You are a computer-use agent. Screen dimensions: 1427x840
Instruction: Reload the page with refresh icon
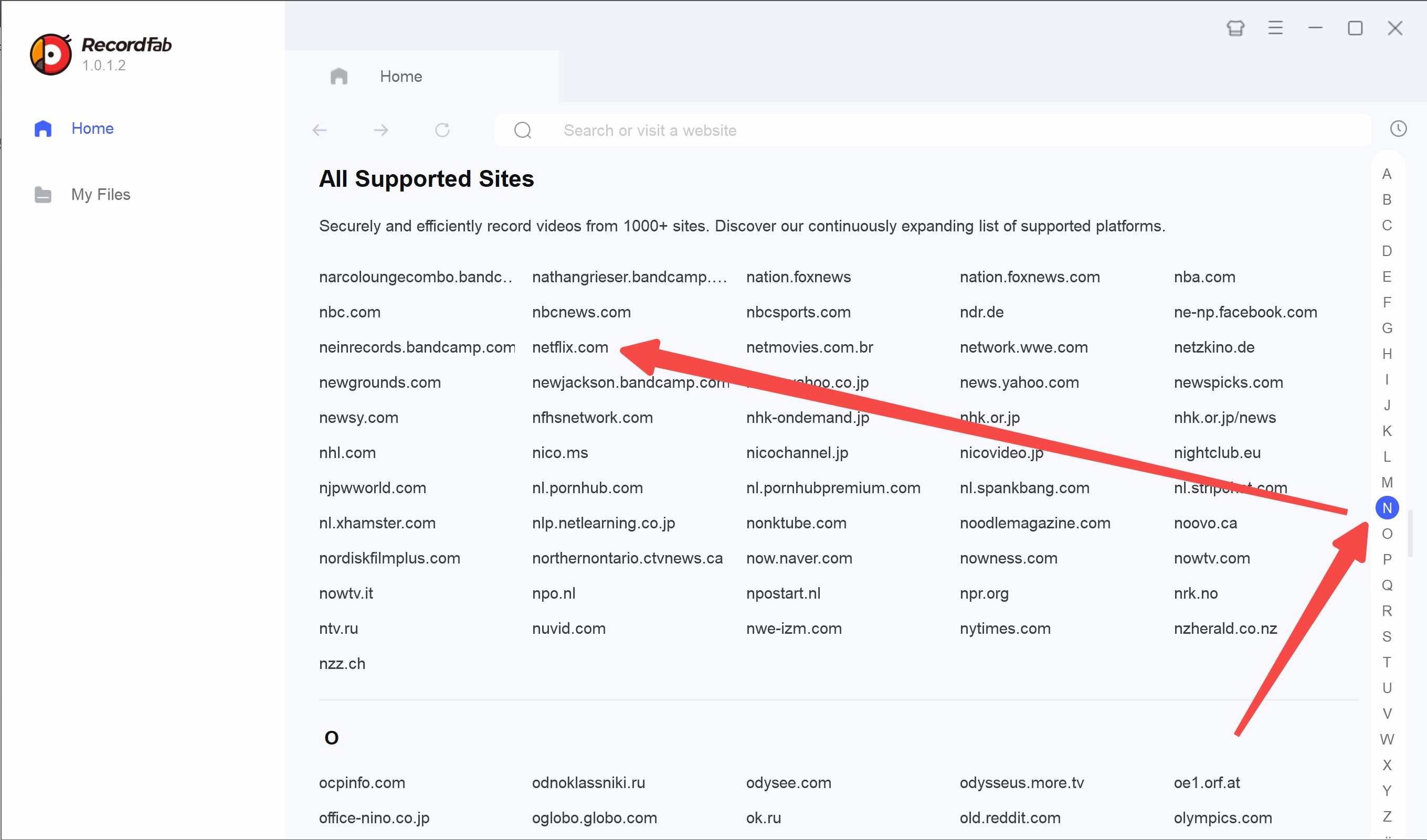442,130
